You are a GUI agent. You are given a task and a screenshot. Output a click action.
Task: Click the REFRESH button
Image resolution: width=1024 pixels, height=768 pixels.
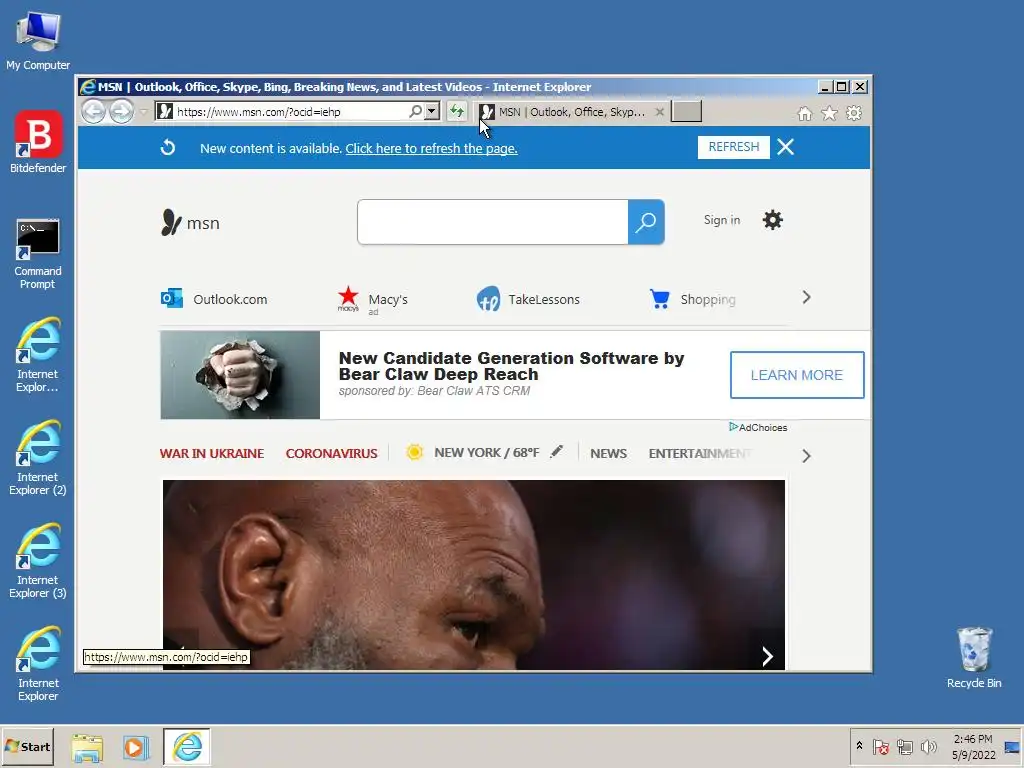(x=733, y=147)
